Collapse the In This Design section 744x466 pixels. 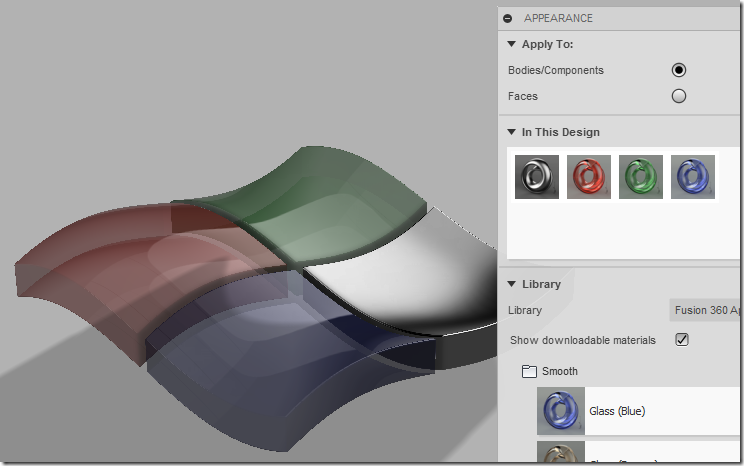pyautogui.click(x=512, y=132)
